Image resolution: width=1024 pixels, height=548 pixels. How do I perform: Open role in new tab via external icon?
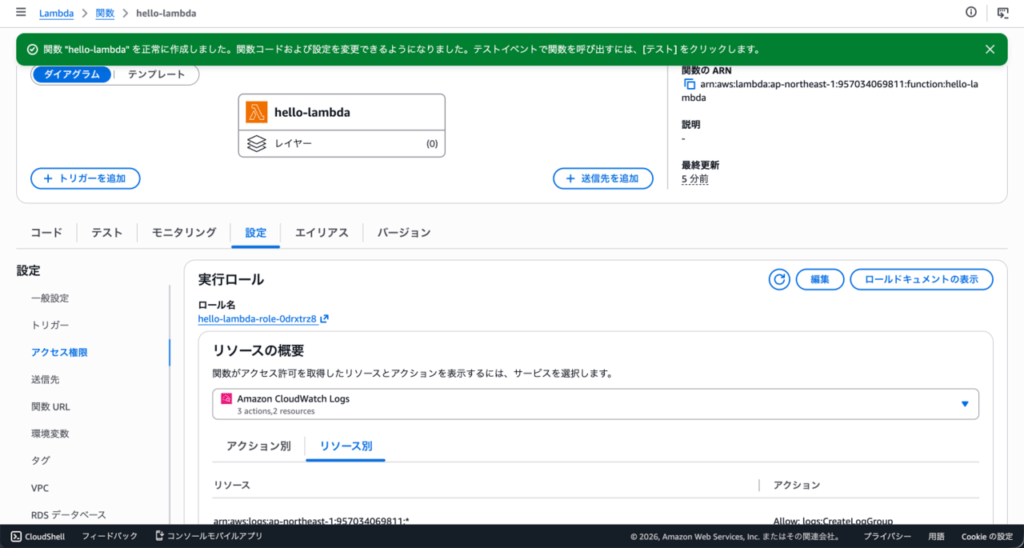pyautogui.click(x=325, y=319)
